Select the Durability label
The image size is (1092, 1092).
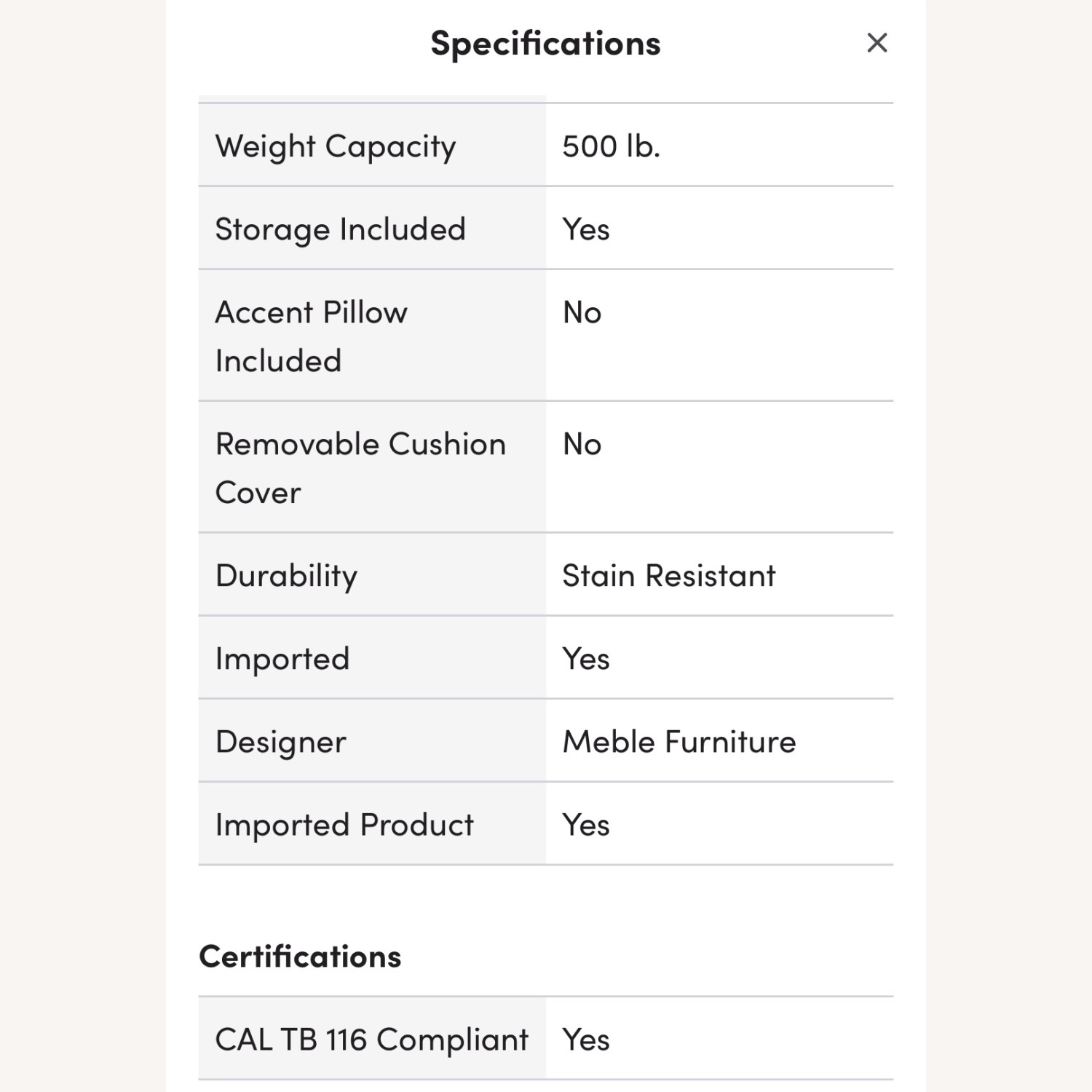pyautogui.click(x=286, y=576)
